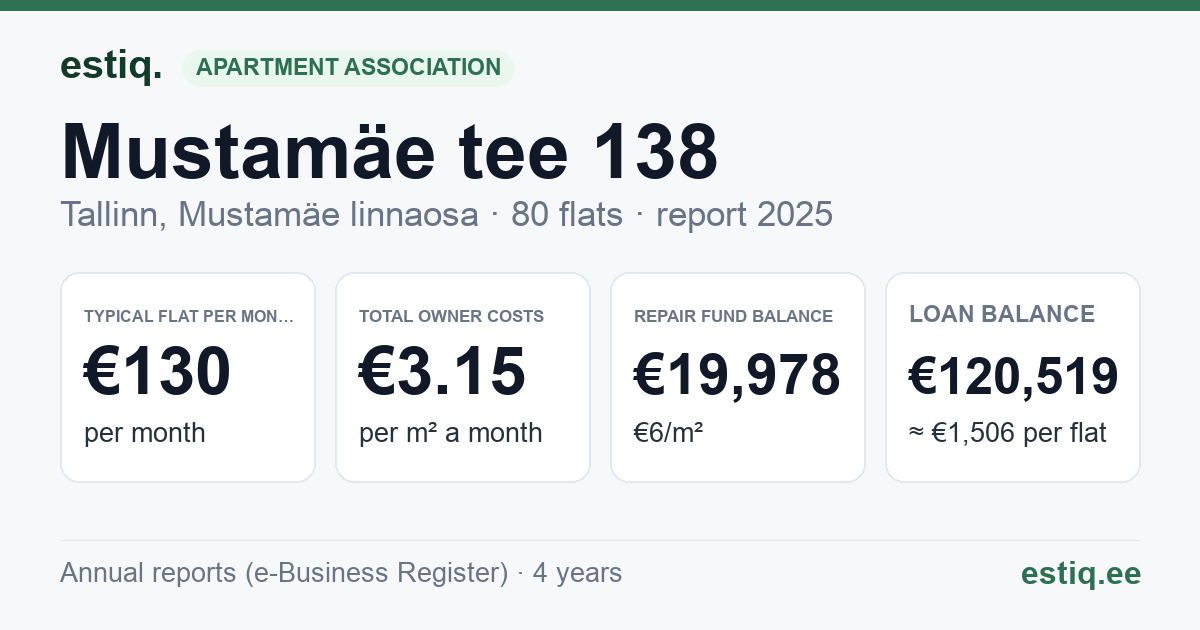
Task: Click the €6/m² caption
Action: click(668, 433)
